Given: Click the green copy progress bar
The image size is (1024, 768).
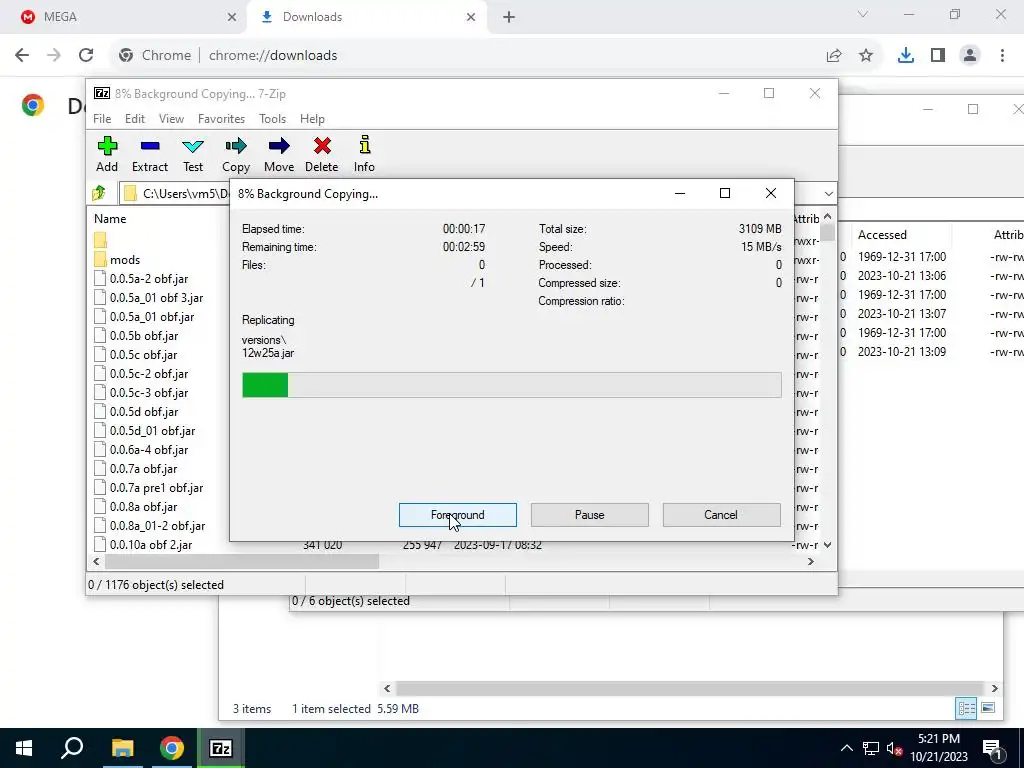Looking at the screenshot, I should 511,385.
